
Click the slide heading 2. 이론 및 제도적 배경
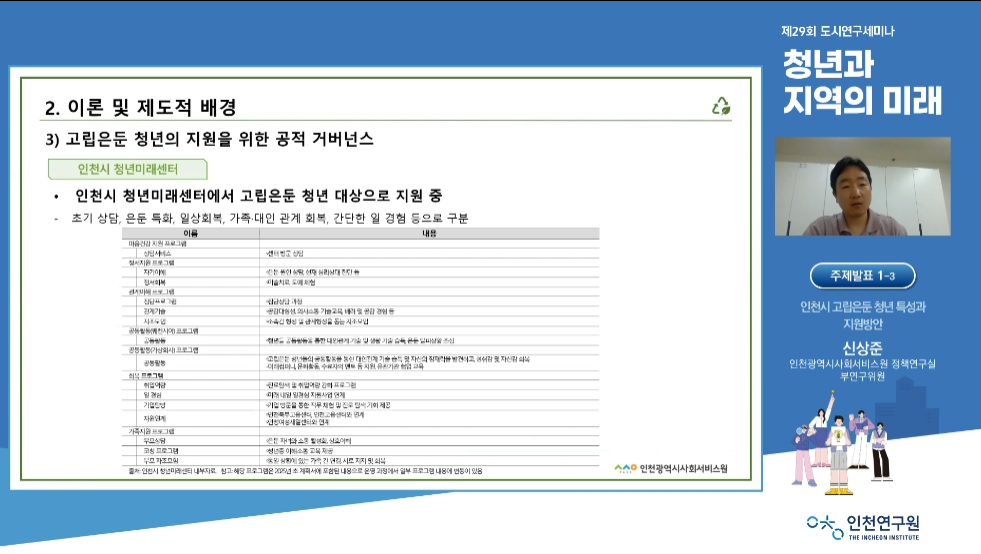(141, 107)
